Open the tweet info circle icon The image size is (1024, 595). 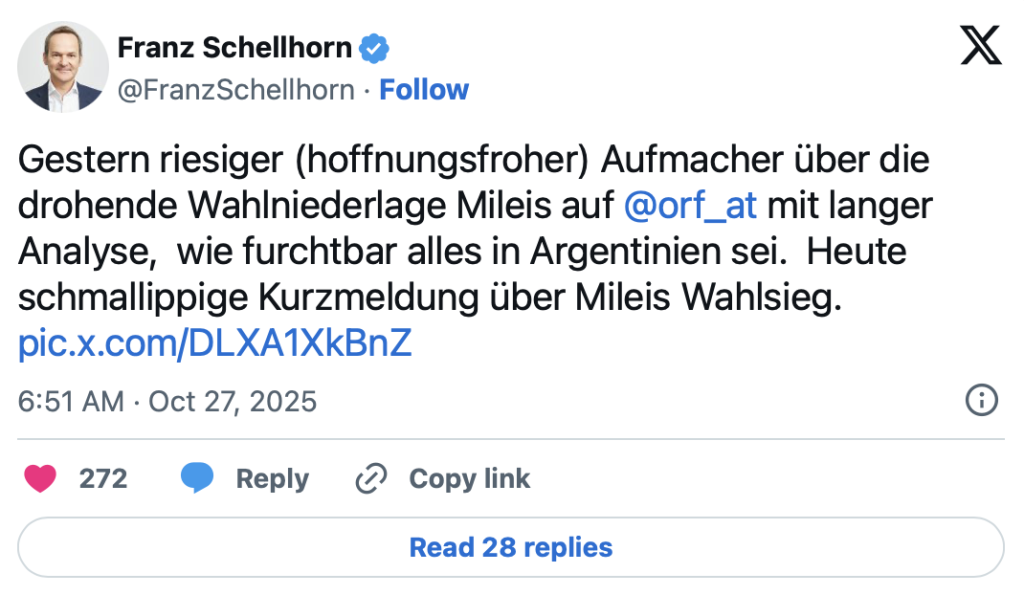(x=981, y=401)
